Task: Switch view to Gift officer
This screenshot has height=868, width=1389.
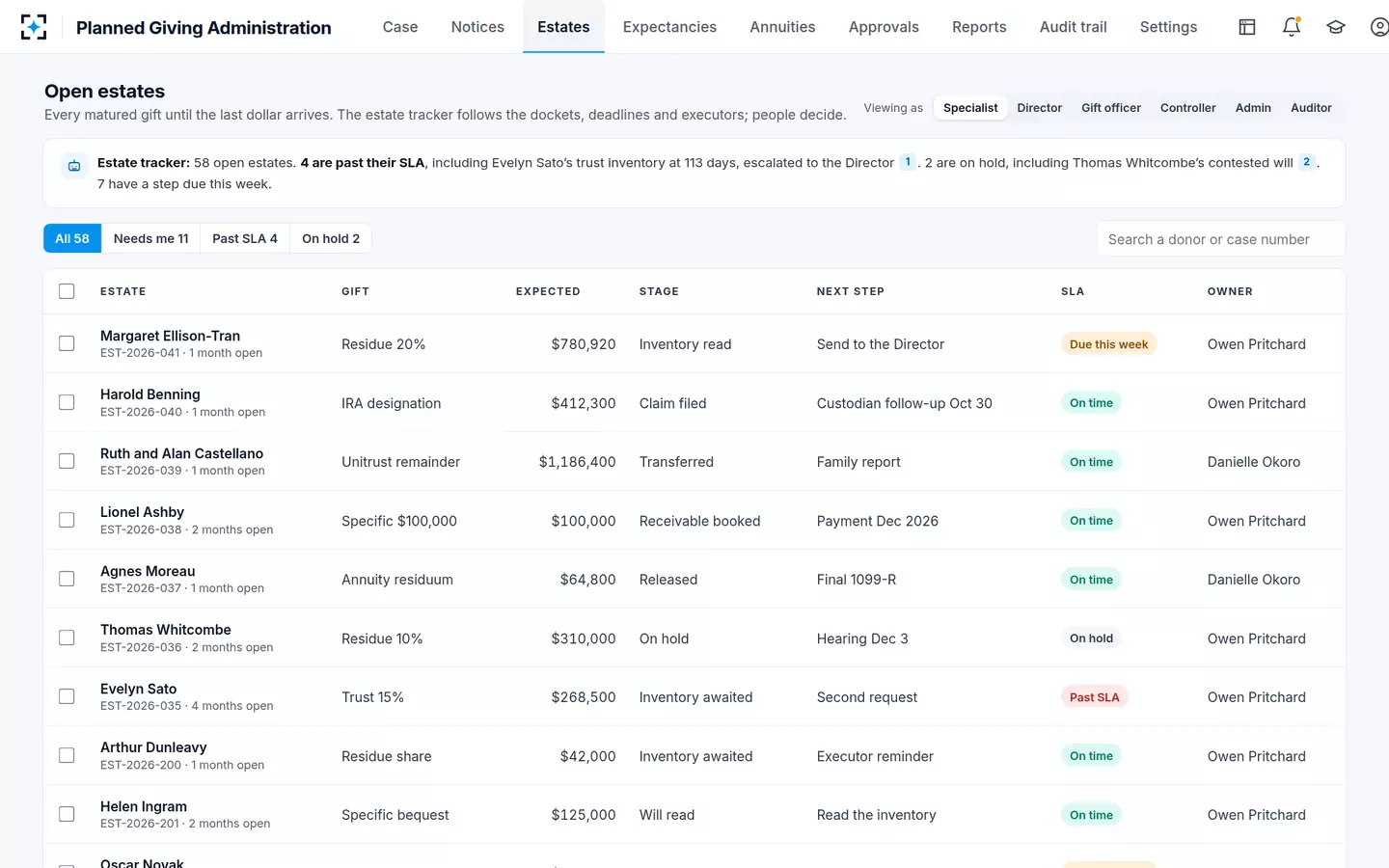Action: pos(1111,108)
